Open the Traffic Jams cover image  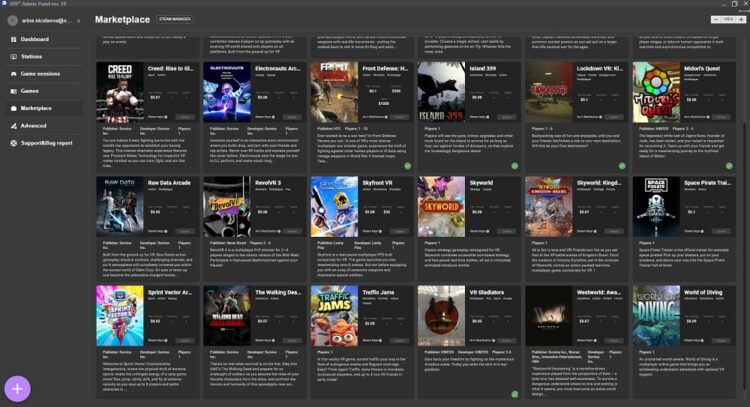(334, 316)
